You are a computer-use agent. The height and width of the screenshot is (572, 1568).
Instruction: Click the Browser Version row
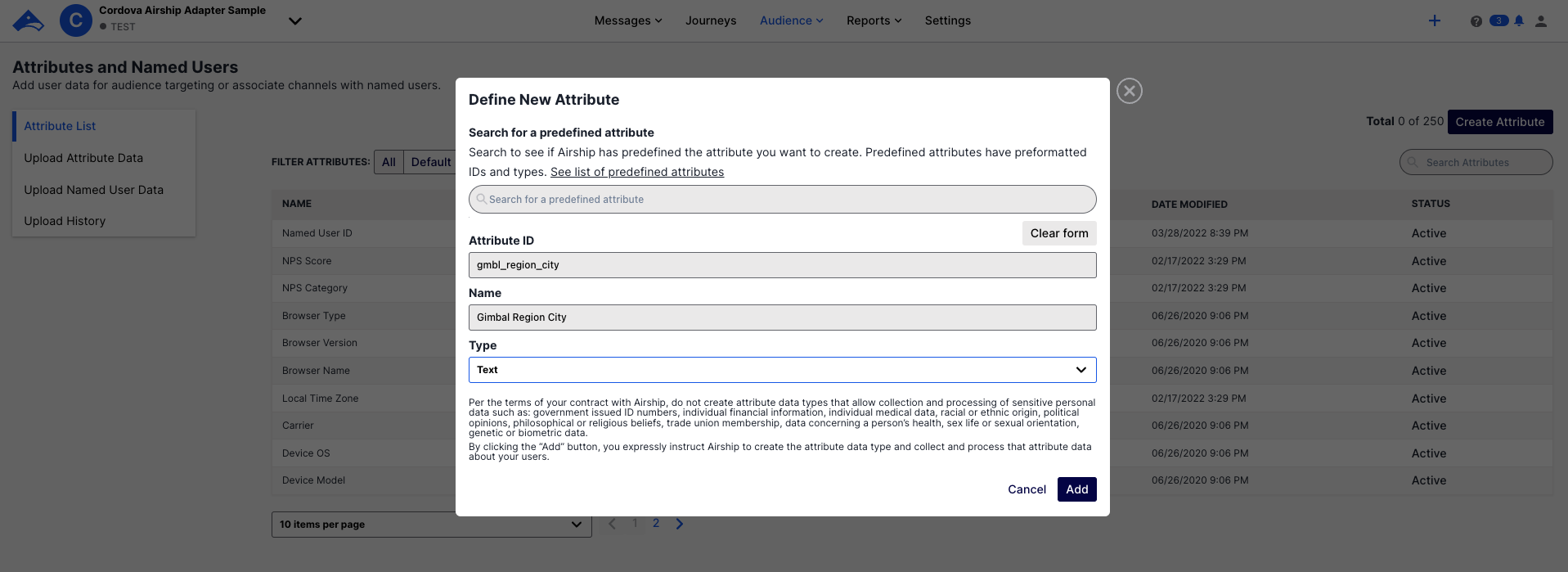pos(912,343)
